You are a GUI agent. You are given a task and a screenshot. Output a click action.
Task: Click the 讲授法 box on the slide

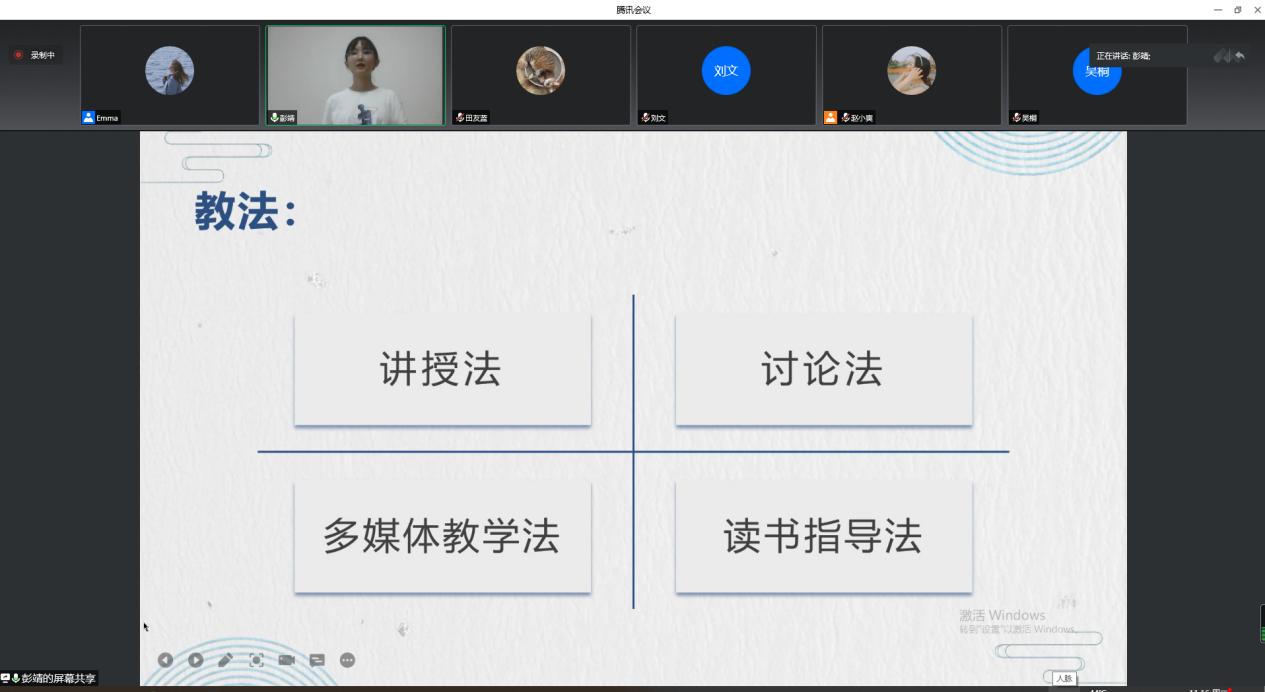coord(442,370)
